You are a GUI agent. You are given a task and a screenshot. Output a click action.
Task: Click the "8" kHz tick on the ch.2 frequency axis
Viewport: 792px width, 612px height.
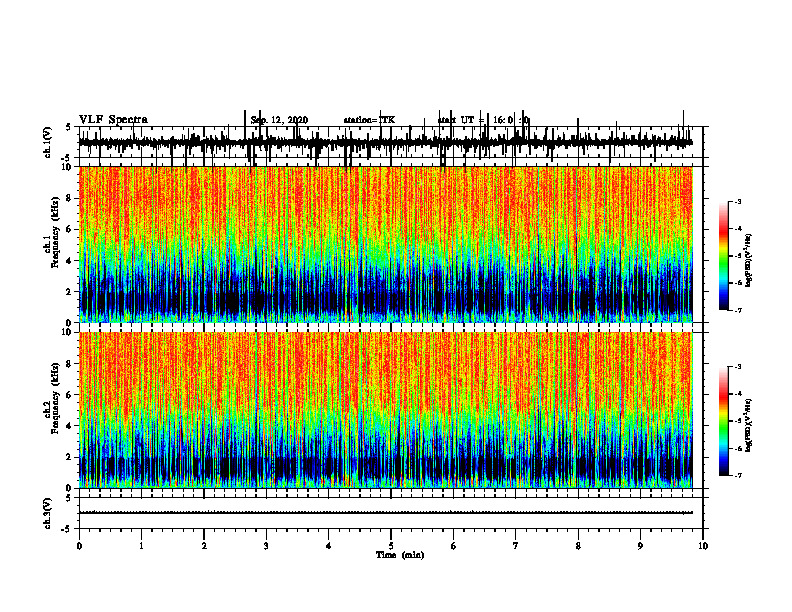(x=69, y=364)
